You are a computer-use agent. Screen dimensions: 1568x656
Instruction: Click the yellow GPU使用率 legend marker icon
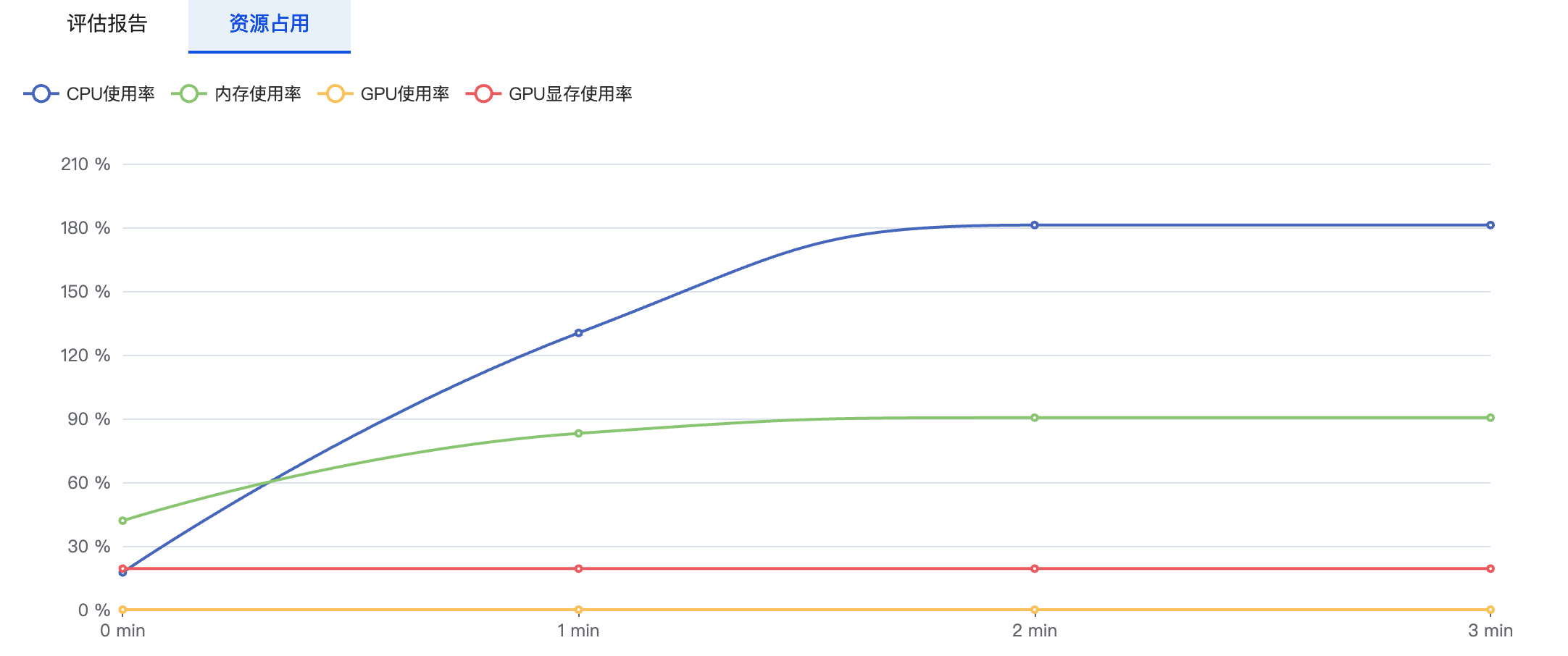tap(335, 94)
